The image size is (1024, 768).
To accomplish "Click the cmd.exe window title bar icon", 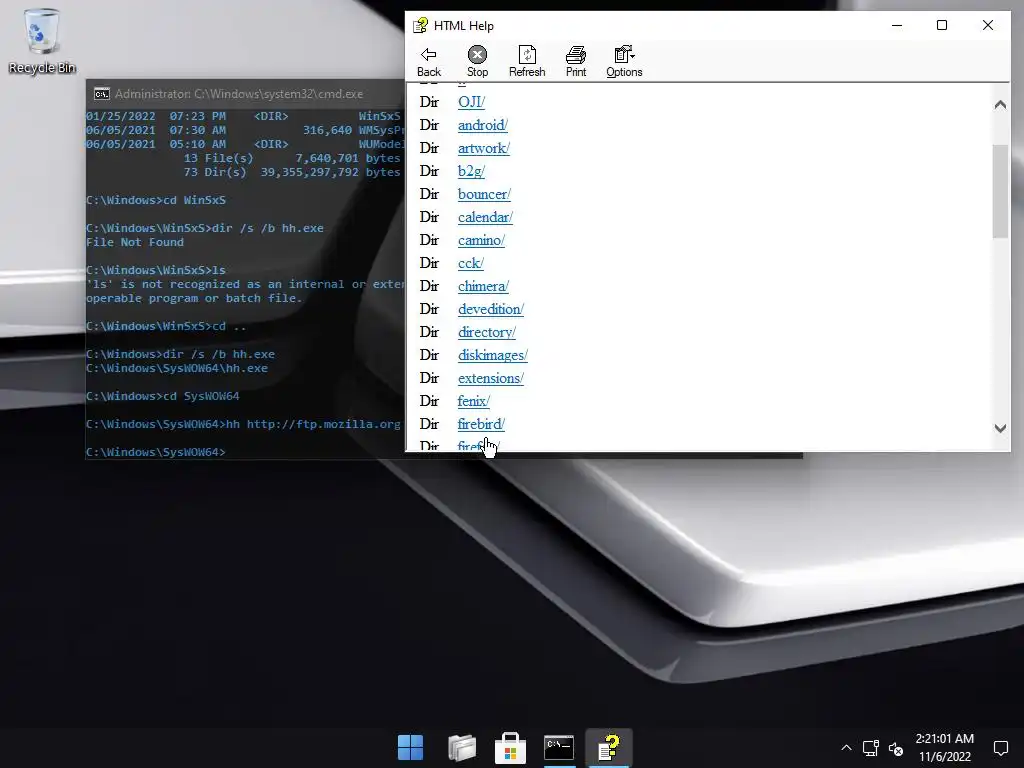I will pos(101,94).
